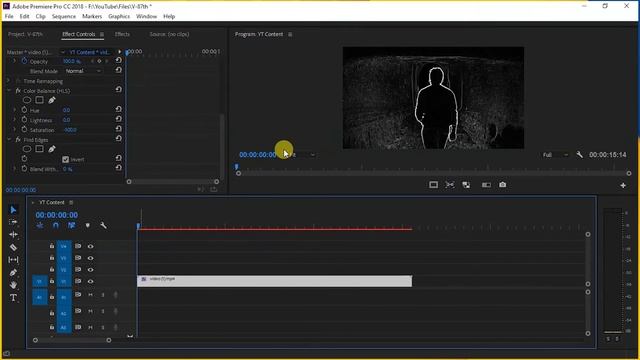Open timeline display settings wrench
640x360 pixels.
(103, 225)
